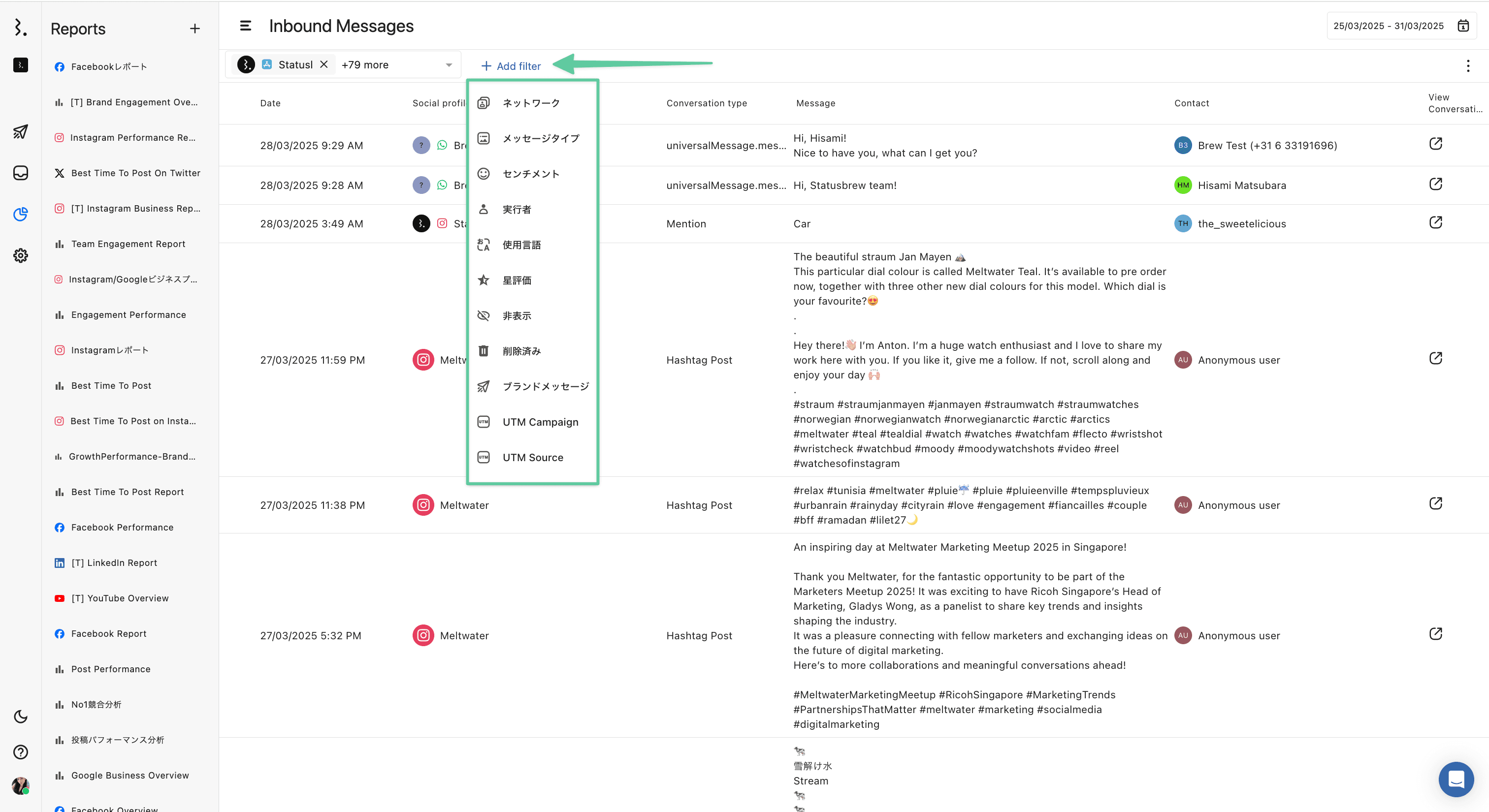The height and width of the screenshot is (812, 1489).
Task: Open the Publish paper-plane icon in sidebar
Action: pos(20,132)
